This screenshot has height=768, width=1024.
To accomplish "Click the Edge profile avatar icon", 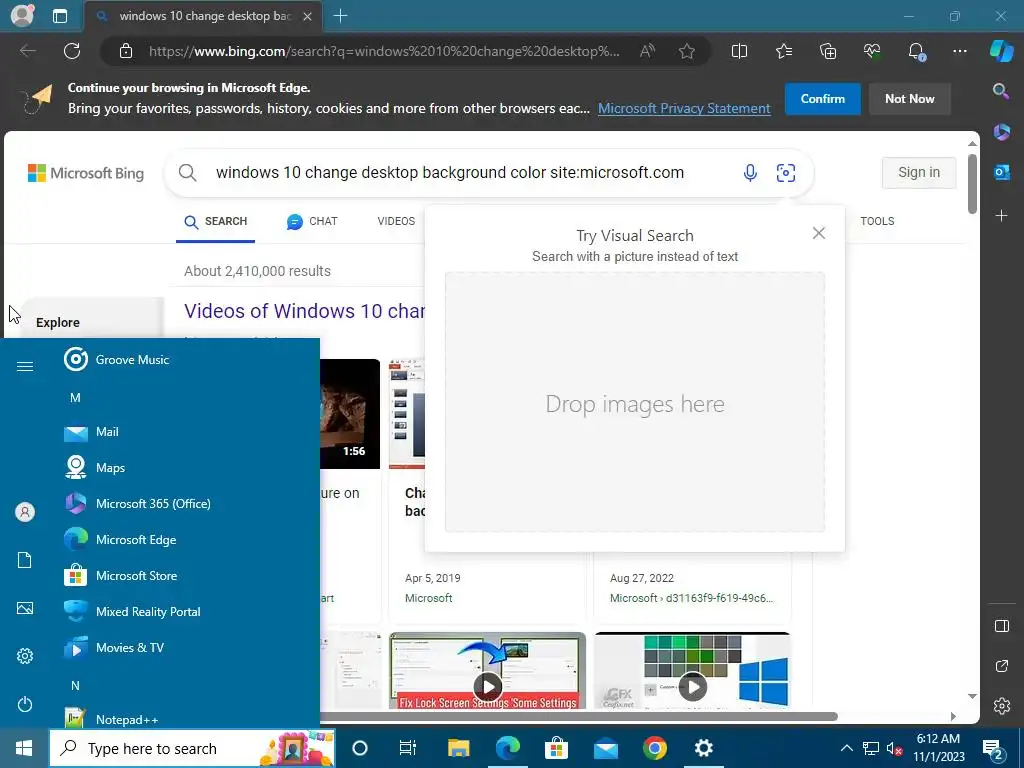I will pyautogui.click(x=22, y=16).
